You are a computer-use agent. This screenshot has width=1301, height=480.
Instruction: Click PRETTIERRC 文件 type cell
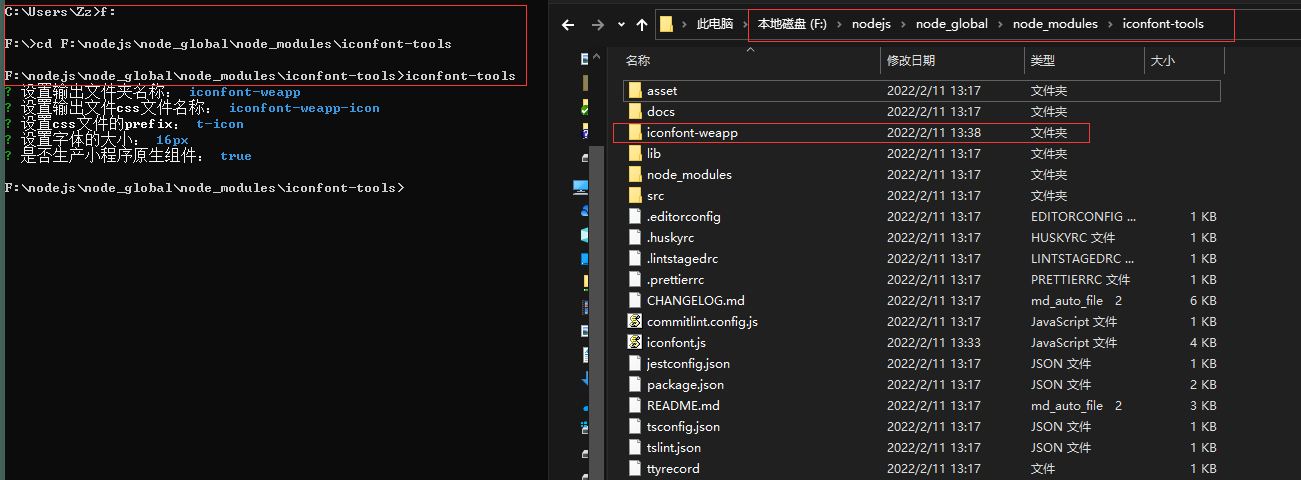coord(1080,280)
